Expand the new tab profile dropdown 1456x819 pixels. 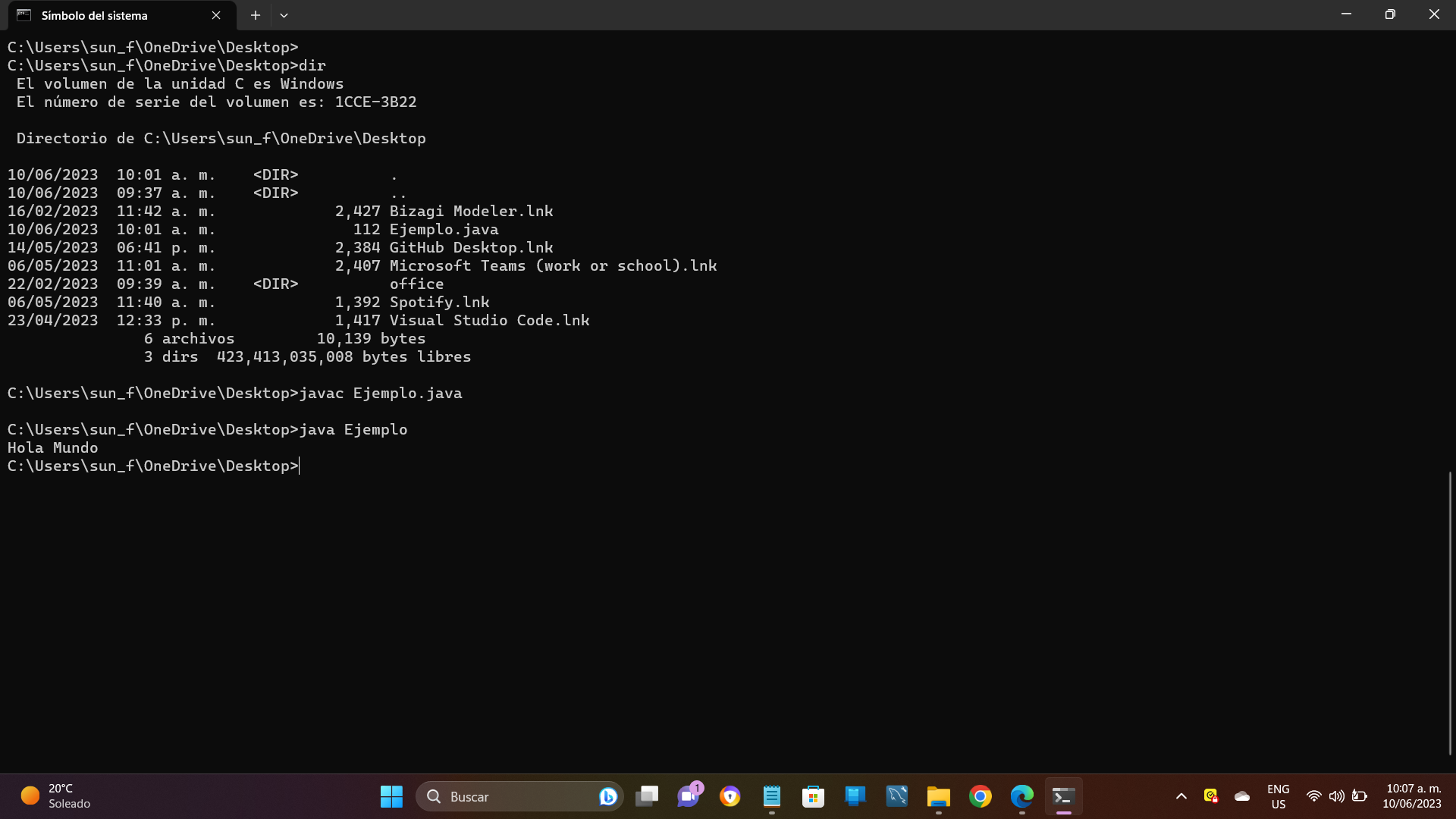pos(284,15)
